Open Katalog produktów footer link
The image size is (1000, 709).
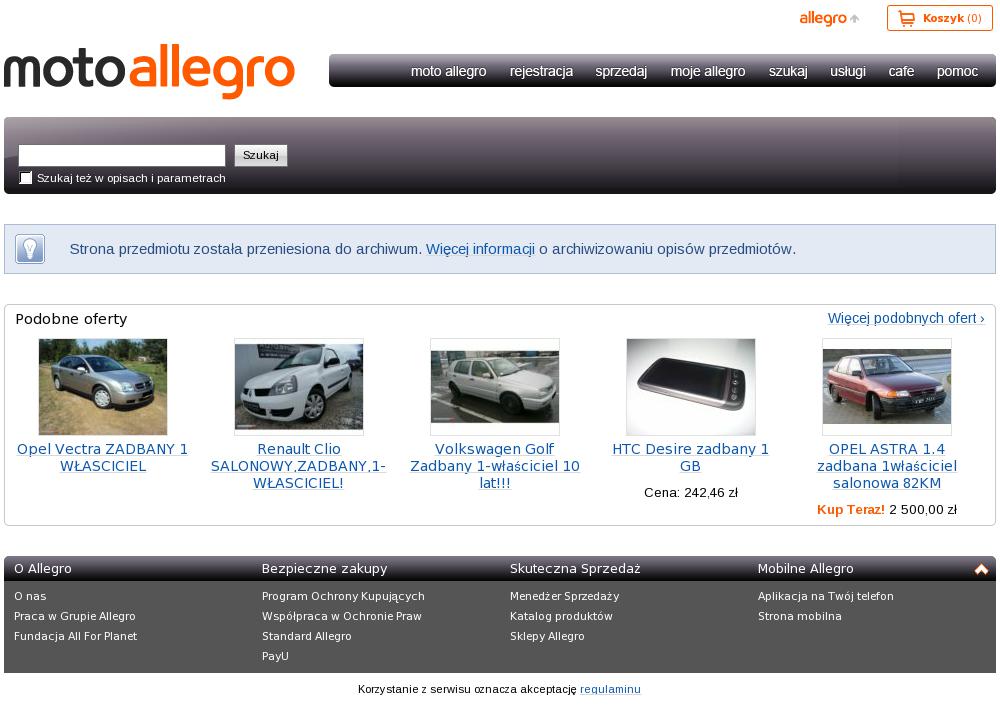pos(561,617)
